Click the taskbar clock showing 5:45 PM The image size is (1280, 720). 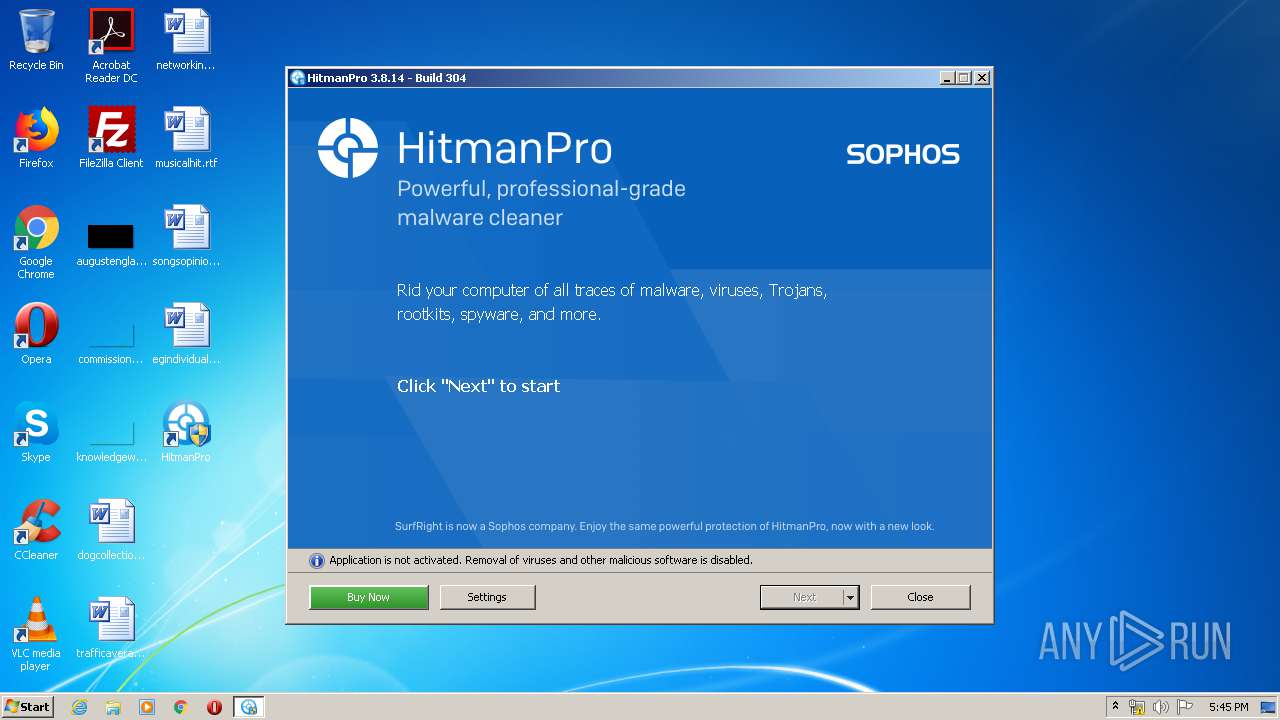pyautogui.click(x=1228, y=707)
